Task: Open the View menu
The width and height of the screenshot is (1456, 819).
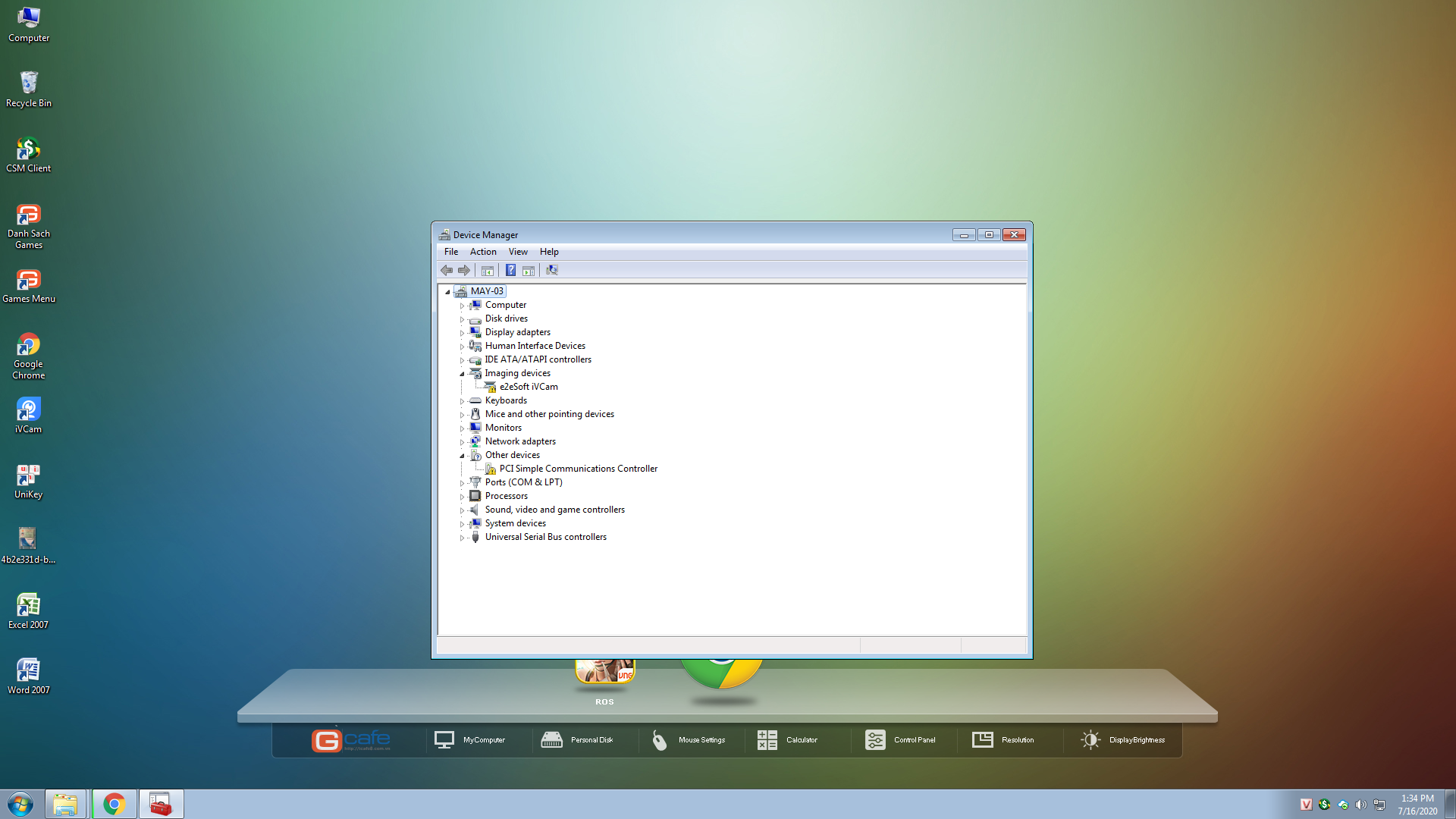Action: 518,252
